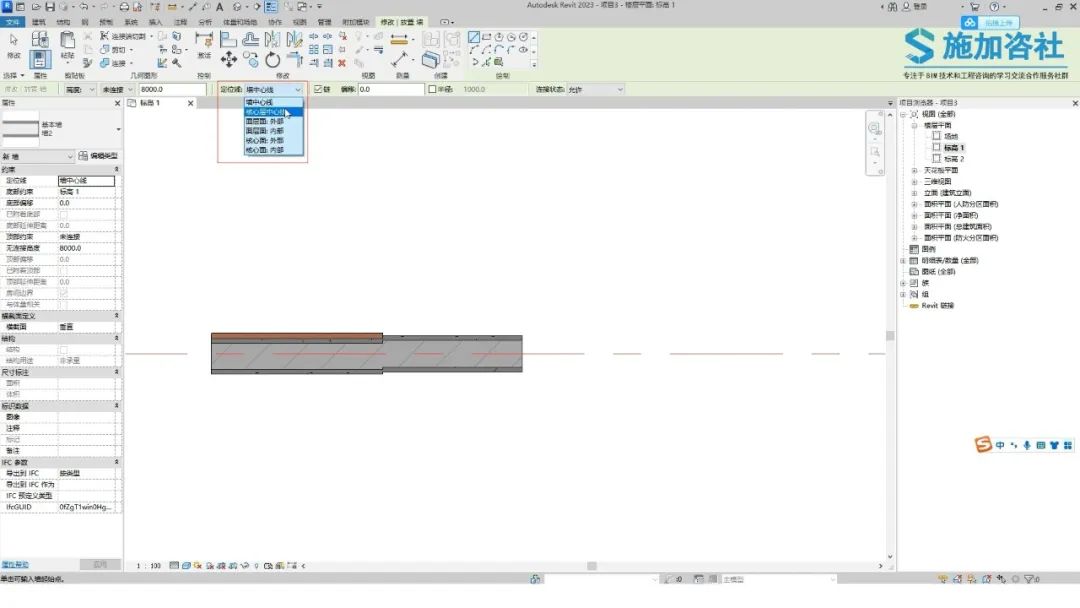The height and width of the screenshot is (608, 1080).
Task: Select 标高 2 in the project browser
Action: click(954, 159)
